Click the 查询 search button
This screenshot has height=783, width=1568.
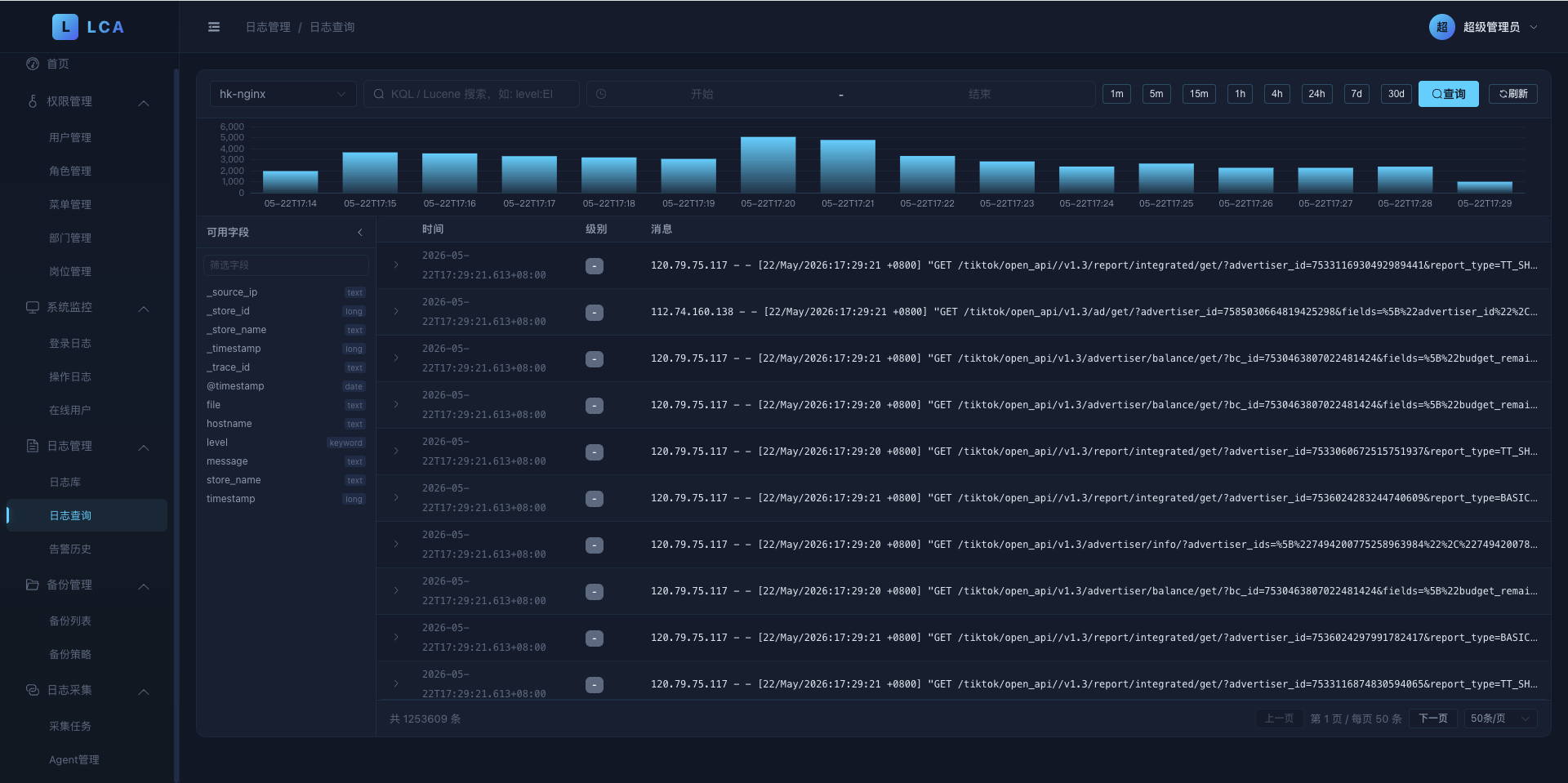coord(1448,94)
